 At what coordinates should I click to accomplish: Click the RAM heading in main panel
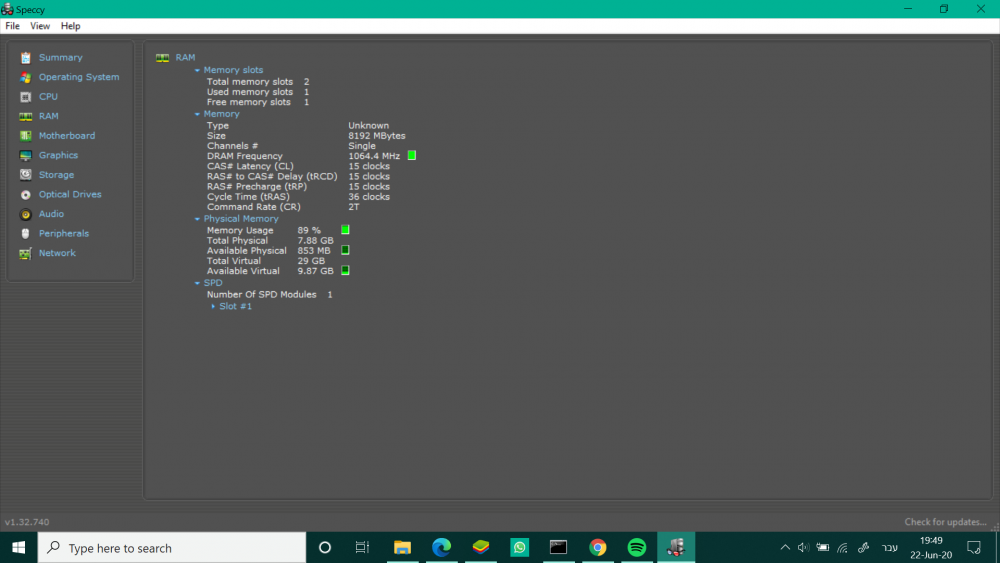click(x=186, y=57)
